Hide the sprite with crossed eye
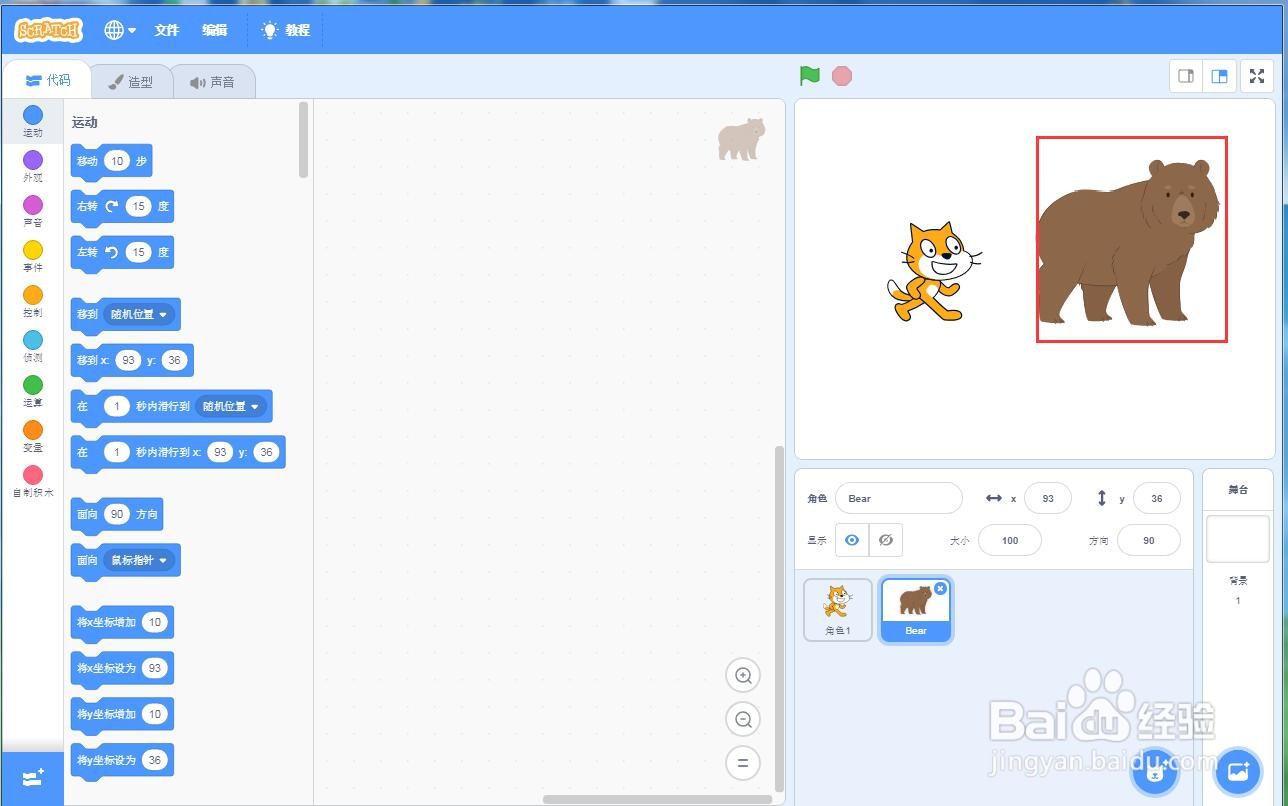 (886, 540)
